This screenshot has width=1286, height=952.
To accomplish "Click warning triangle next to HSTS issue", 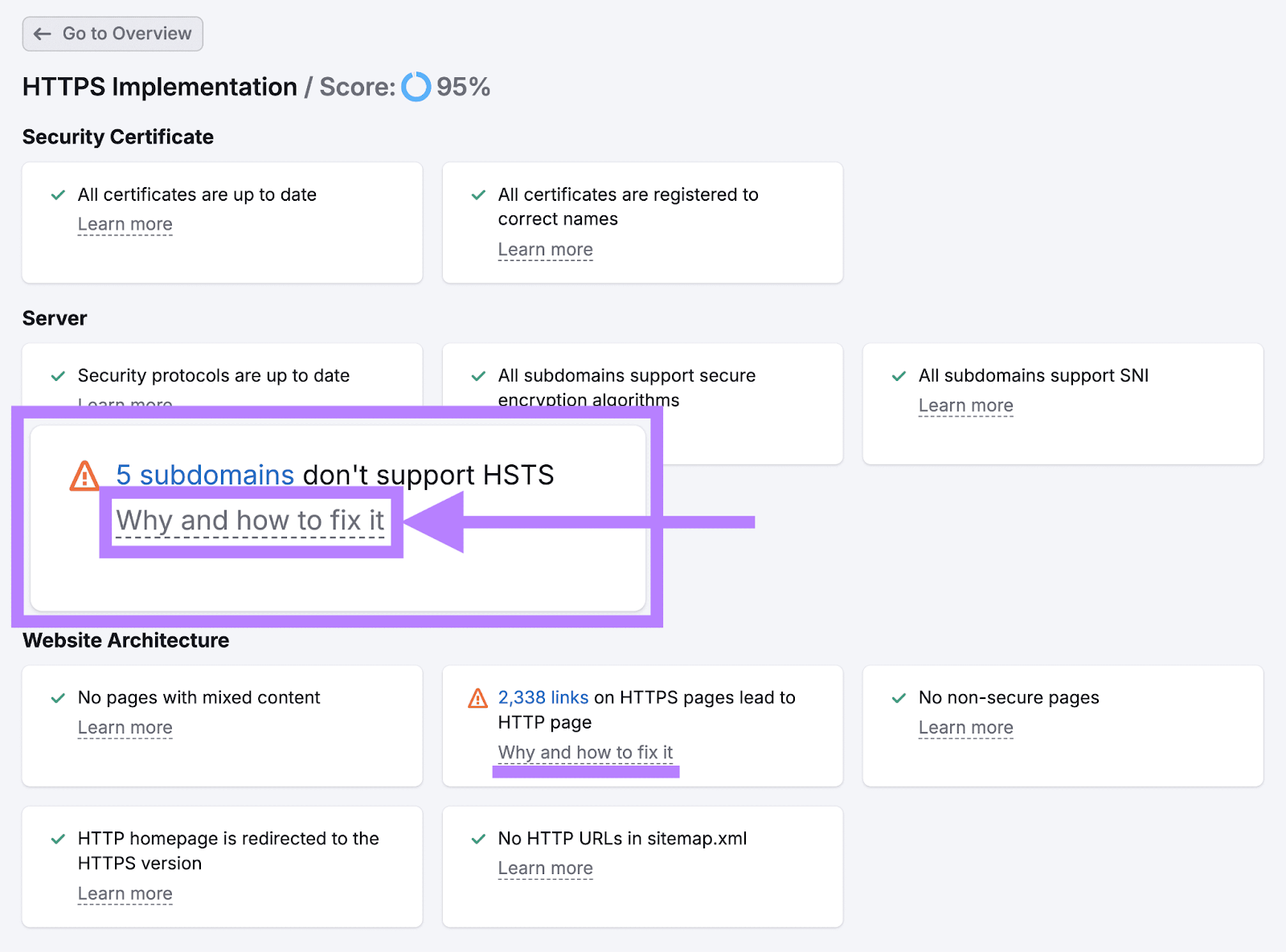I will (x=84, y=476).
